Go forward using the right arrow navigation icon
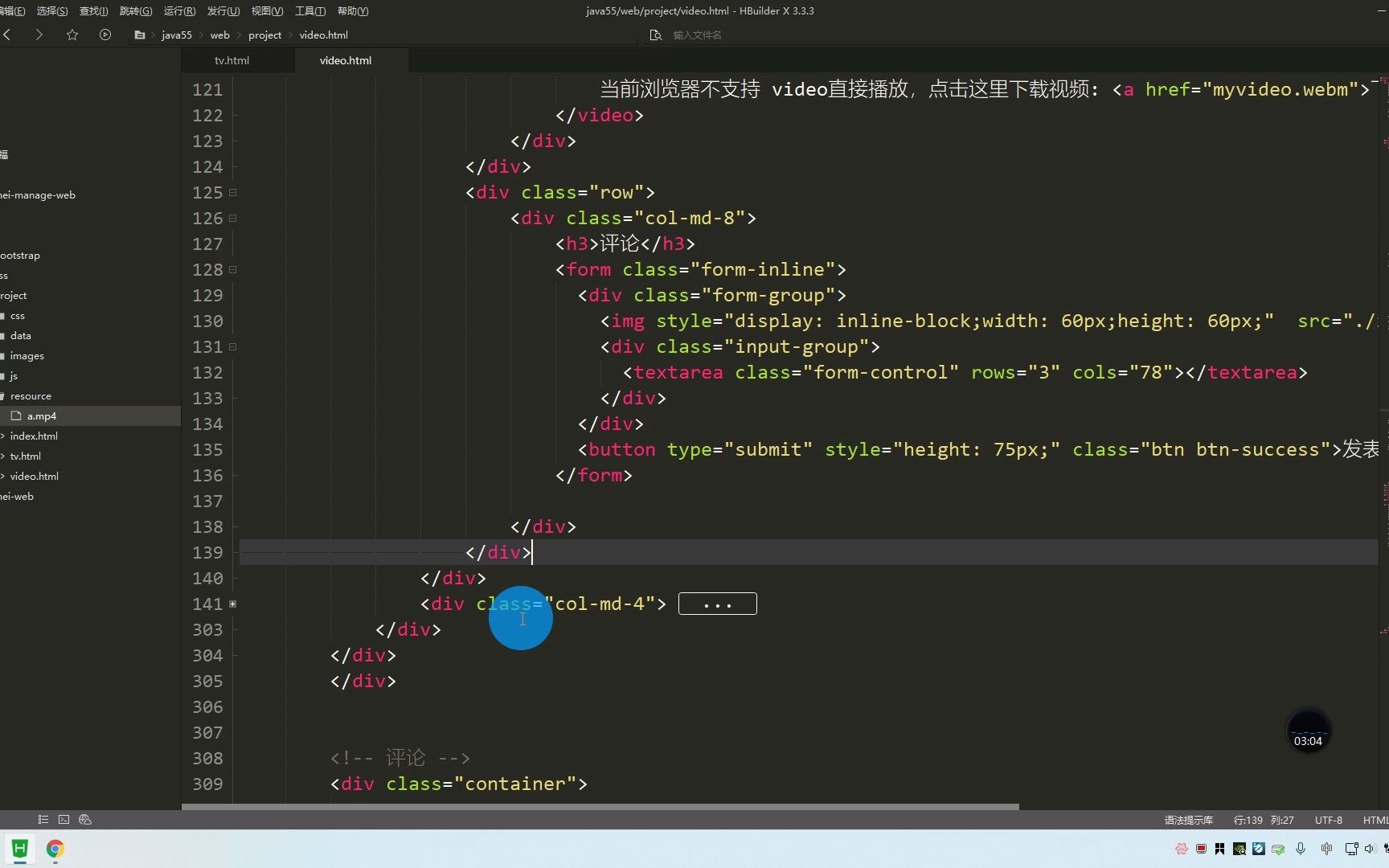This screenshot has width=1389, height=868. point(39,35)
